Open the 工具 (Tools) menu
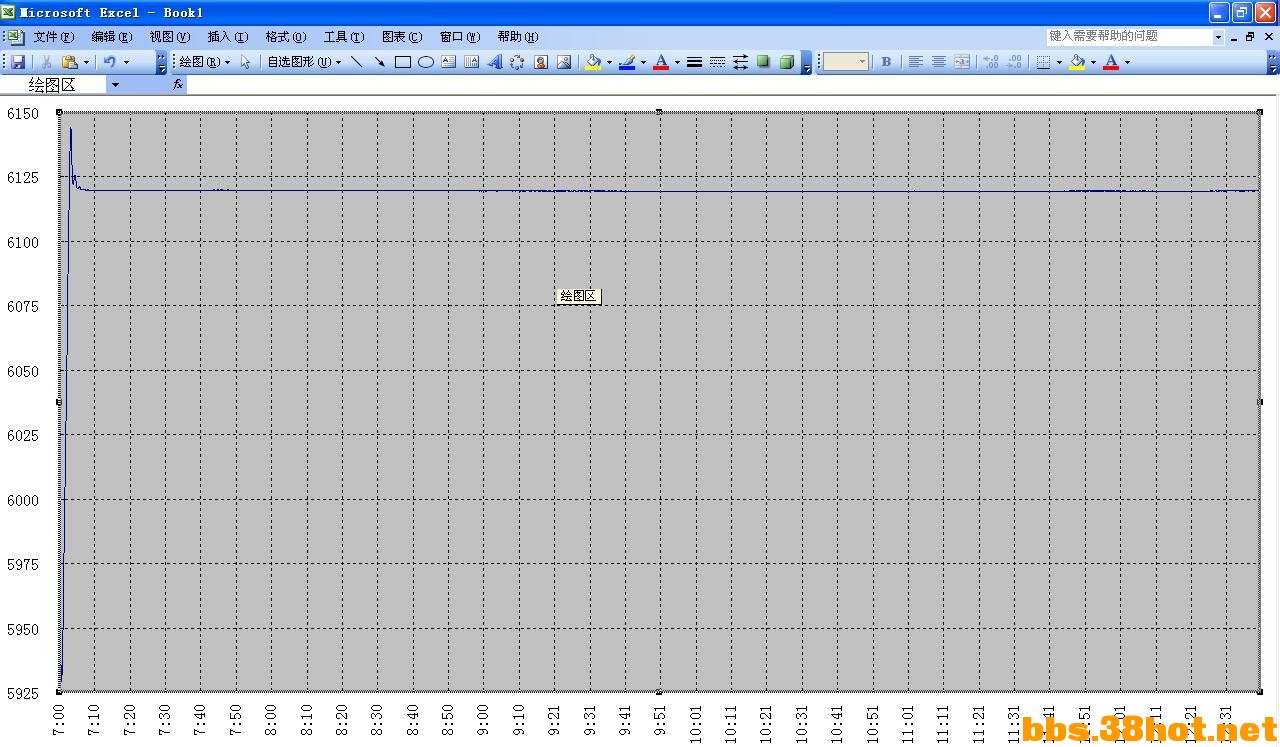1280x747 pixels. tap(344, 37)
